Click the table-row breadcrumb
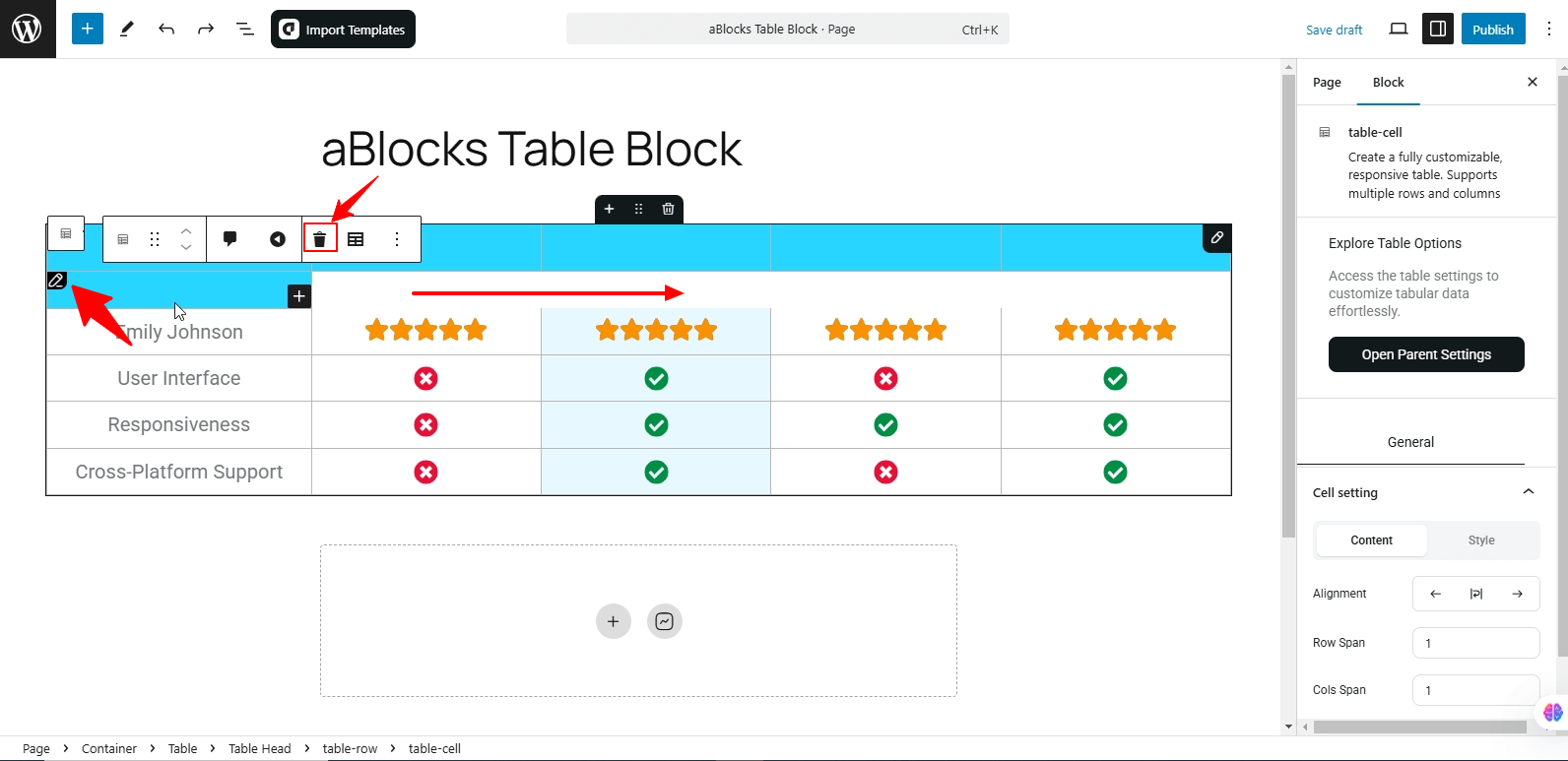 tap(351, 748)
